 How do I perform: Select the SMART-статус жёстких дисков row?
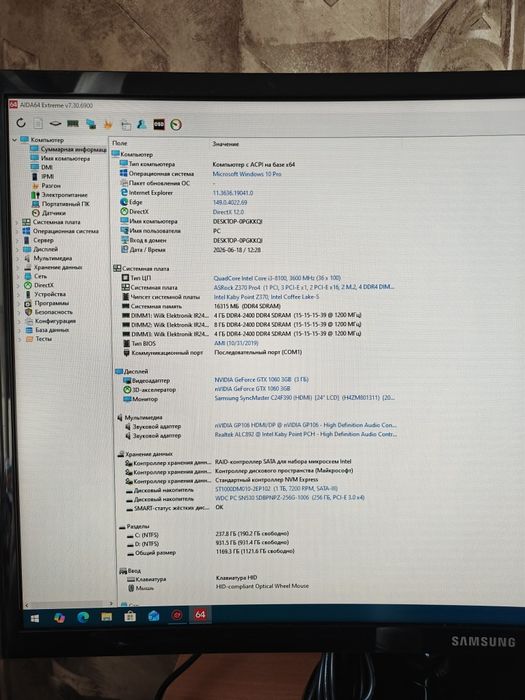[x=175, y=507]
